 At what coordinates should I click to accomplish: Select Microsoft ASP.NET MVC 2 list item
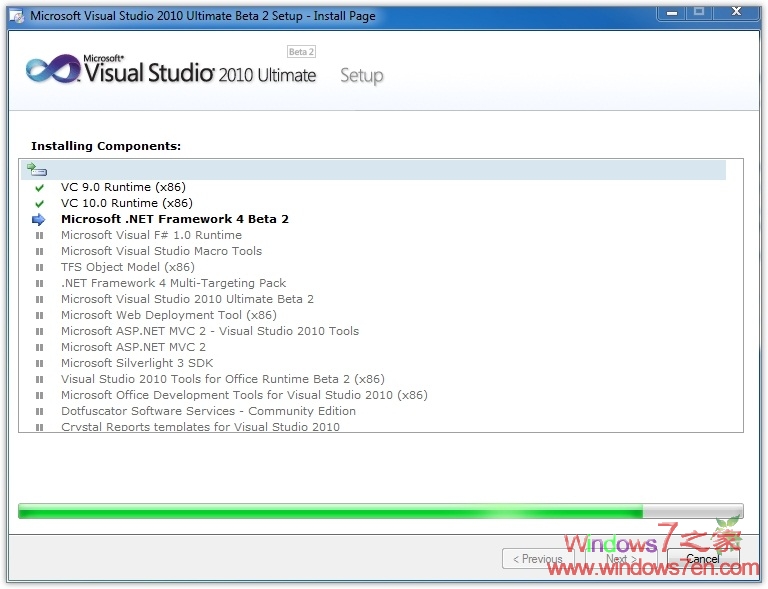(133, 347)
